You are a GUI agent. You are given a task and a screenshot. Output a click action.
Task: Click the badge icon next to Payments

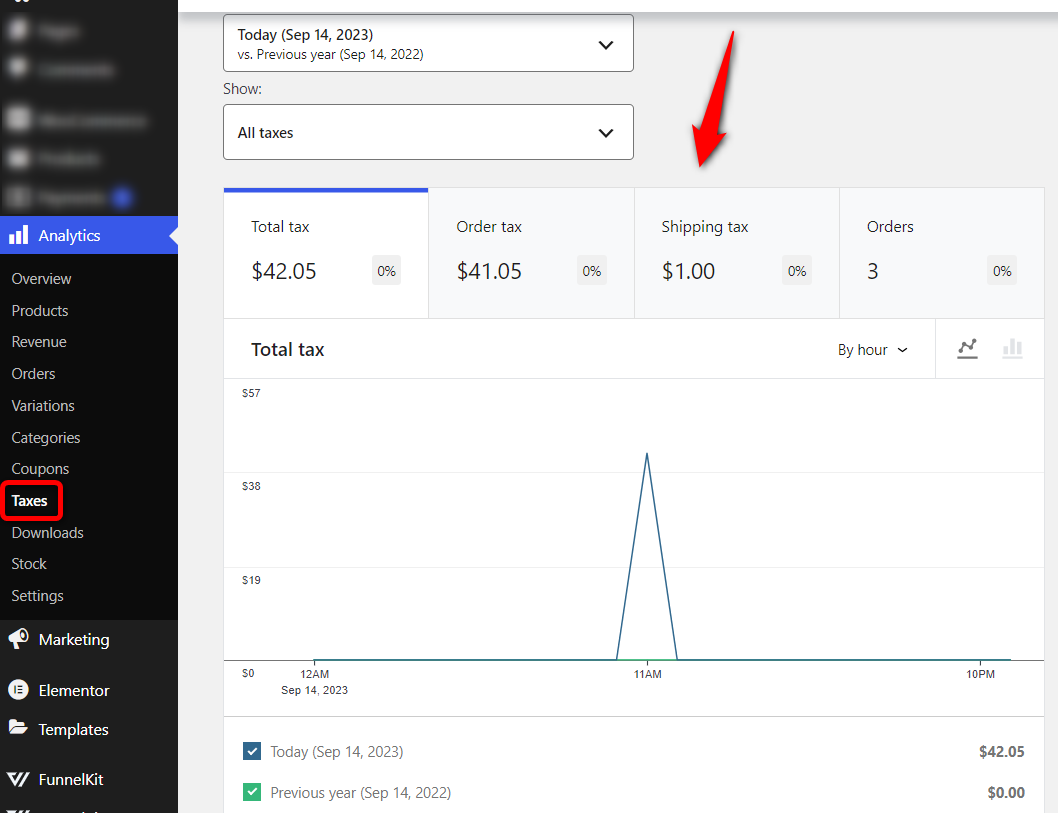(120, 197)
